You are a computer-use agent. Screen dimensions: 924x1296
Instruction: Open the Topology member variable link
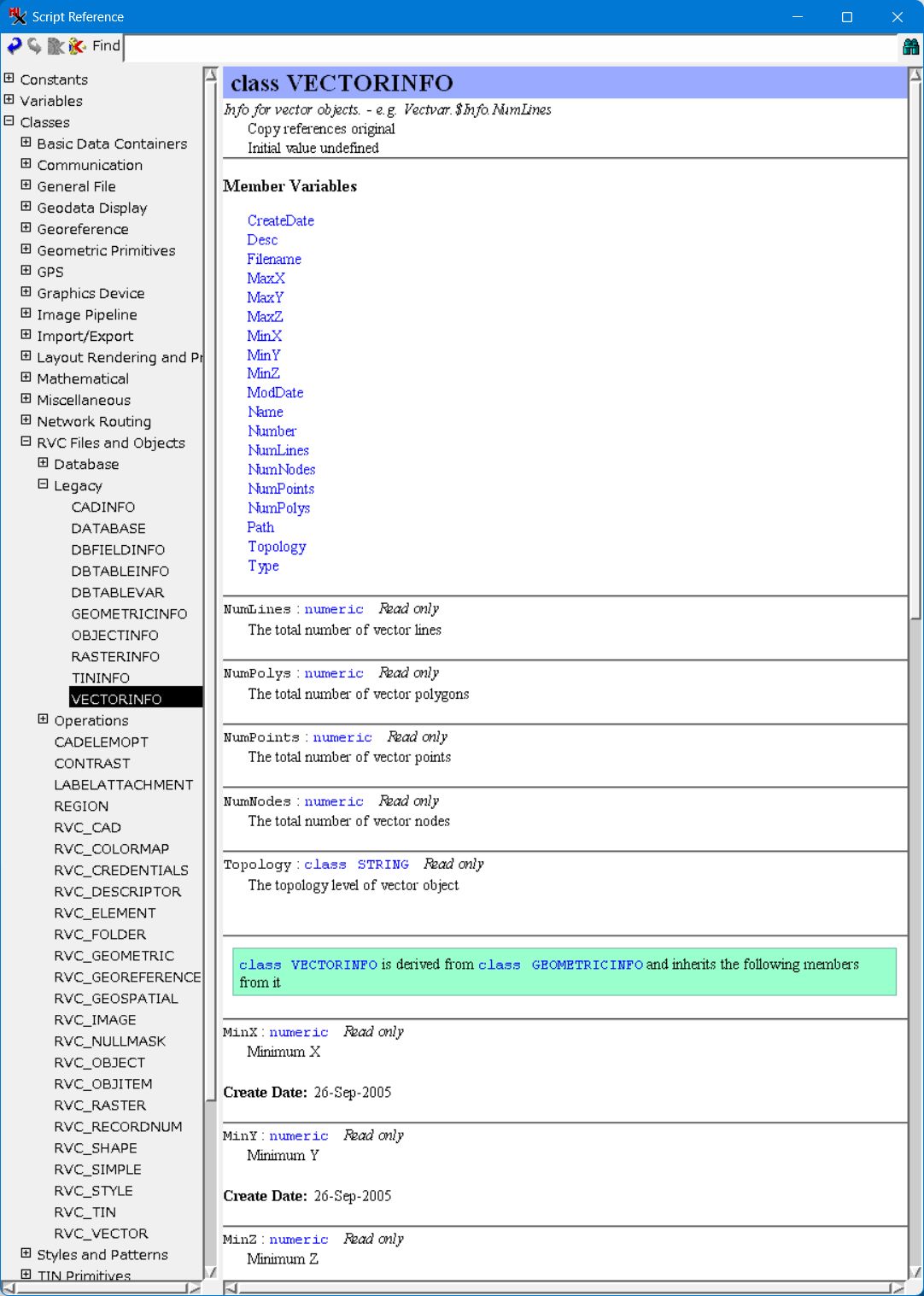[277, 547]
